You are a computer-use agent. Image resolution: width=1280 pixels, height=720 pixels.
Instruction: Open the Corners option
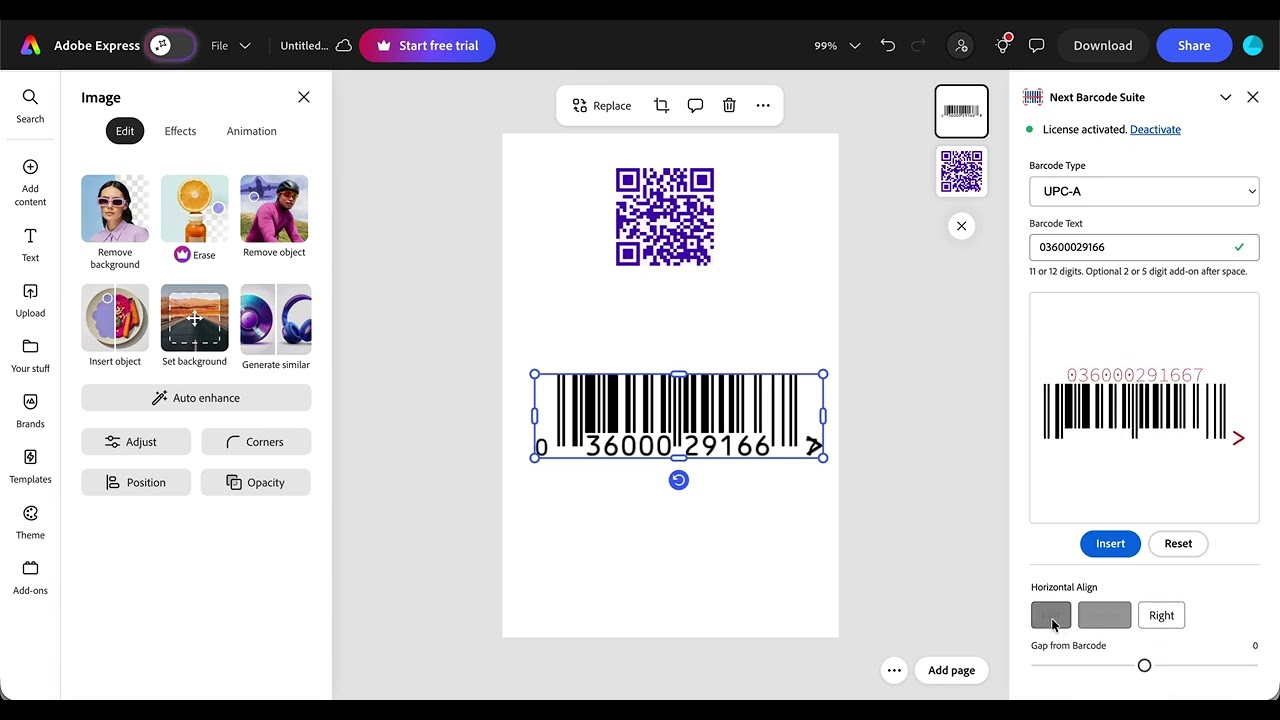256,442
